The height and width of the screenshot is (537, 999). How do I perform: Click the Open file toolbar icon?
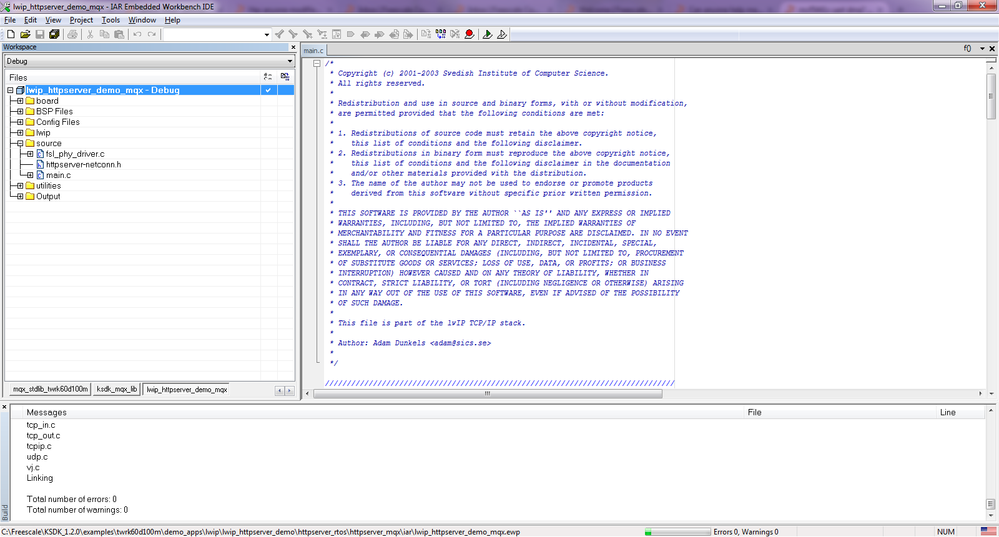pyautogui.click(x=25, y=34)
